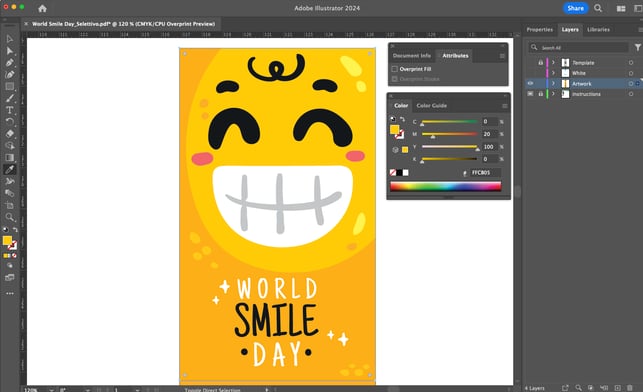This screenshot has height=392, width=643.
Task: Toggle lock on Template layer
Action: point(540,63)
